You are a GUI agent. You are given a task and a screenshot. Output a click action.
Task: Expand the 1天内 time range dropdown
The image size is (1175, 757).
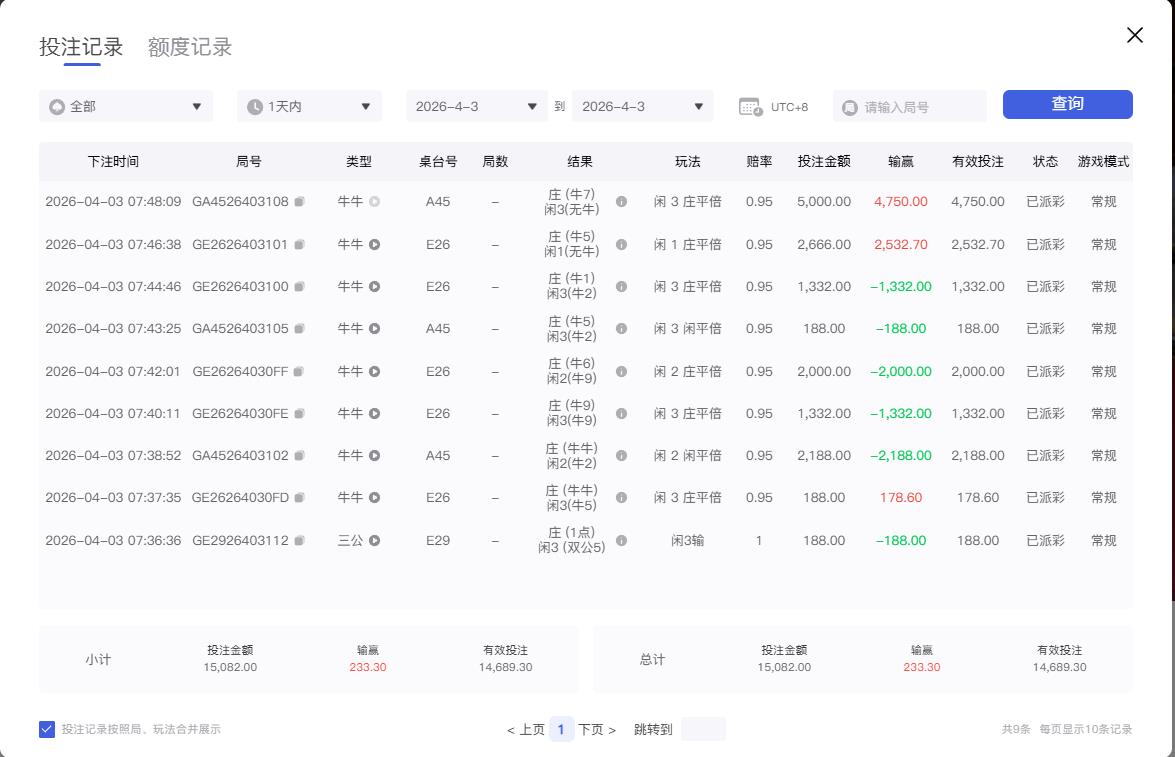310,104
